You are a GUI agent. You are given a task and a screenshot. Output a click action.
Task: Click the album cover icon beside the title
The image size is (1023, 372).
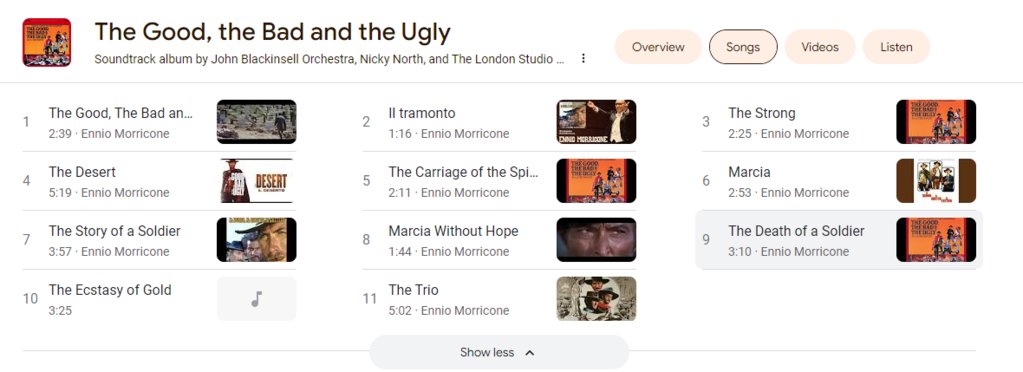click(x=46, y=42)
